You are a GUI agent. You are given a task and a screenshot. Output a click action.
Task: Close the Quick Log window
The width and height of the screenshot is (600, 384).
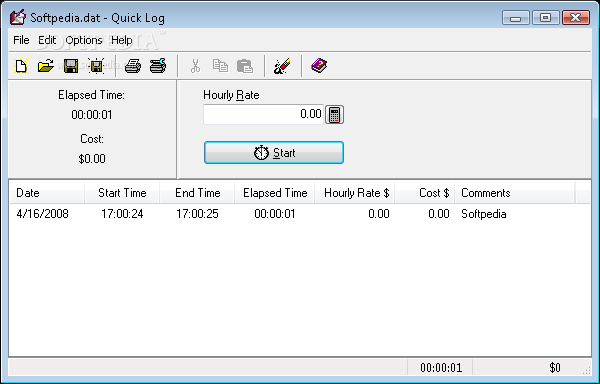(576, 18)
